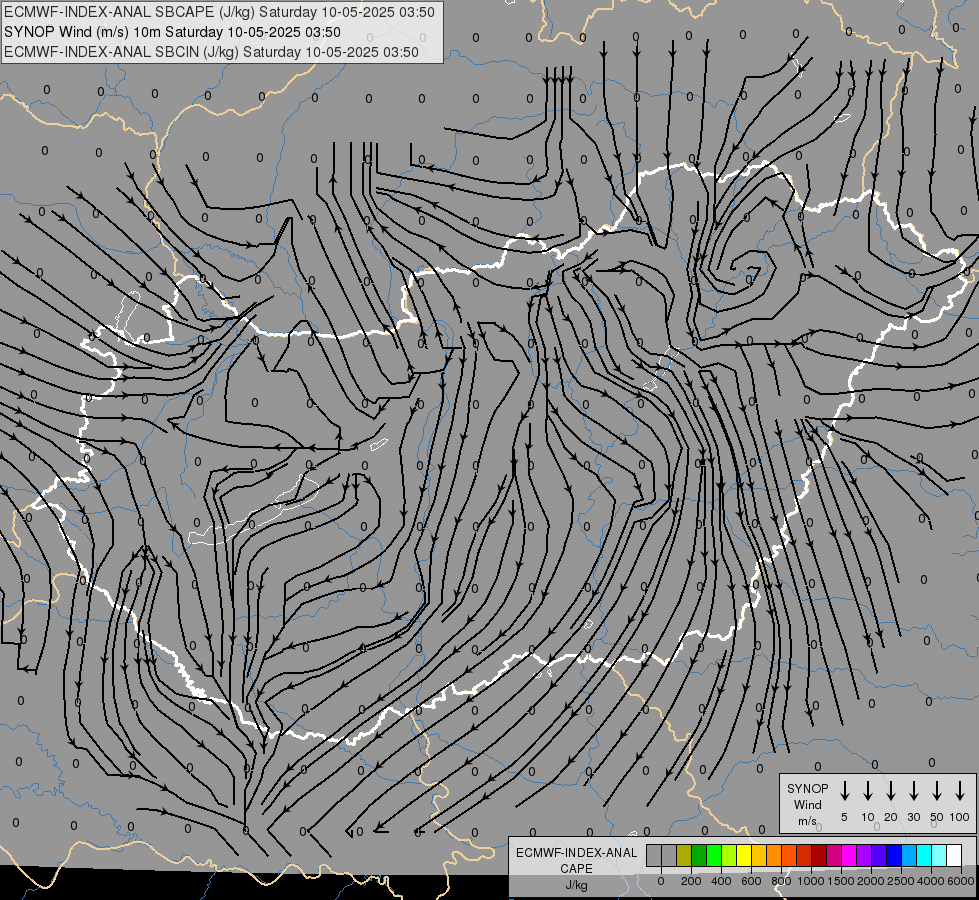Click the 4000 tick label on CAPE scale
Screen dimensions: 979x900
point(931,881)
